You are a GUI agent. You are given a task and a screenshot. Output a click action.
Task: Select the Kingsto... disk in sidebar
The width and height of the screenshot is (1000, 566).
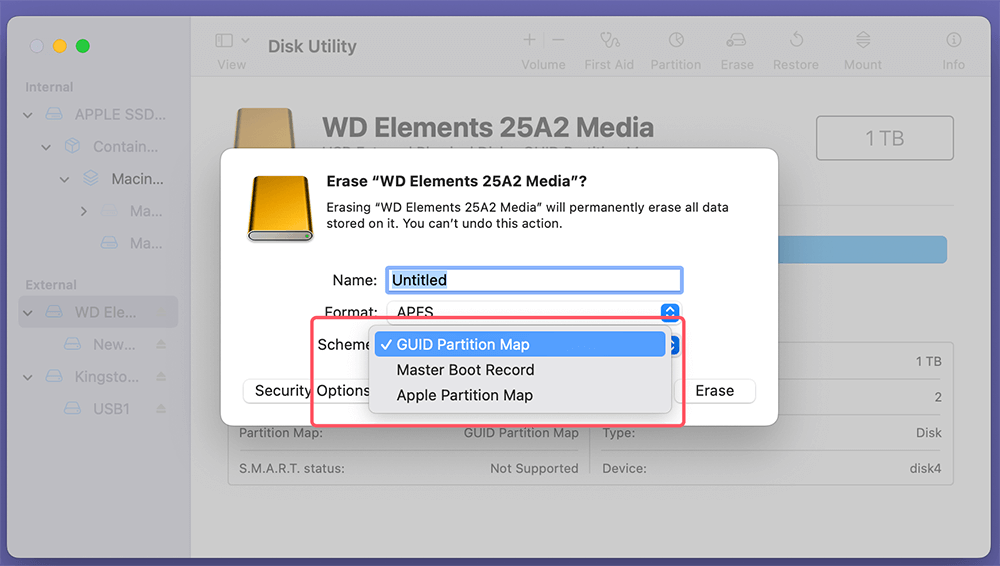pos(106,376)
